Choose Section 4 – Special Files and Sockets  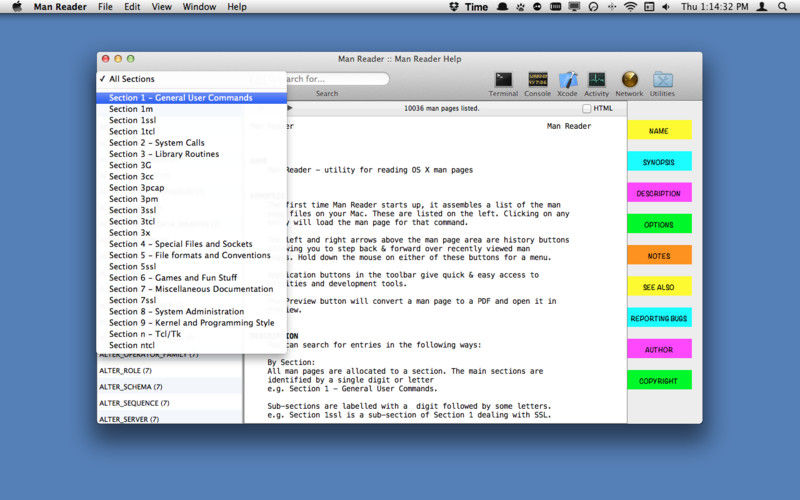191,244
